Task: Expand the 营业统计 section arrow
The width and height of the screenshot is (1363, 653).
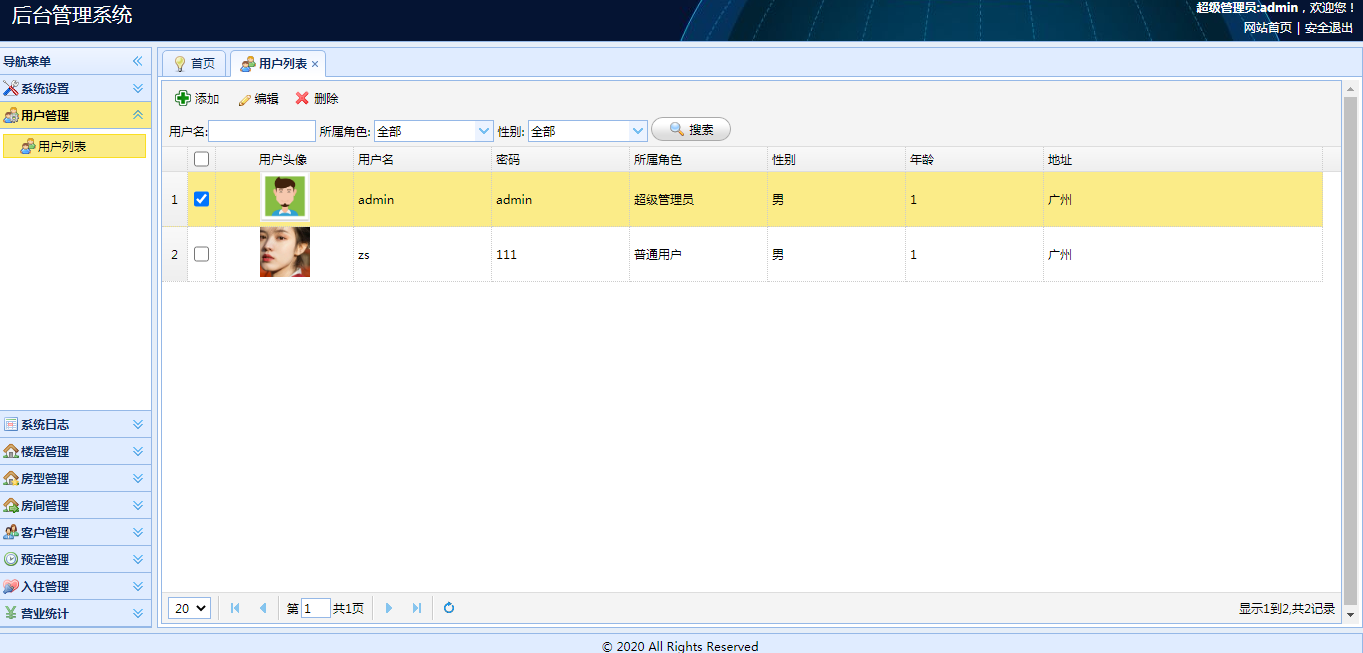Action: click(x=138, y=613)
